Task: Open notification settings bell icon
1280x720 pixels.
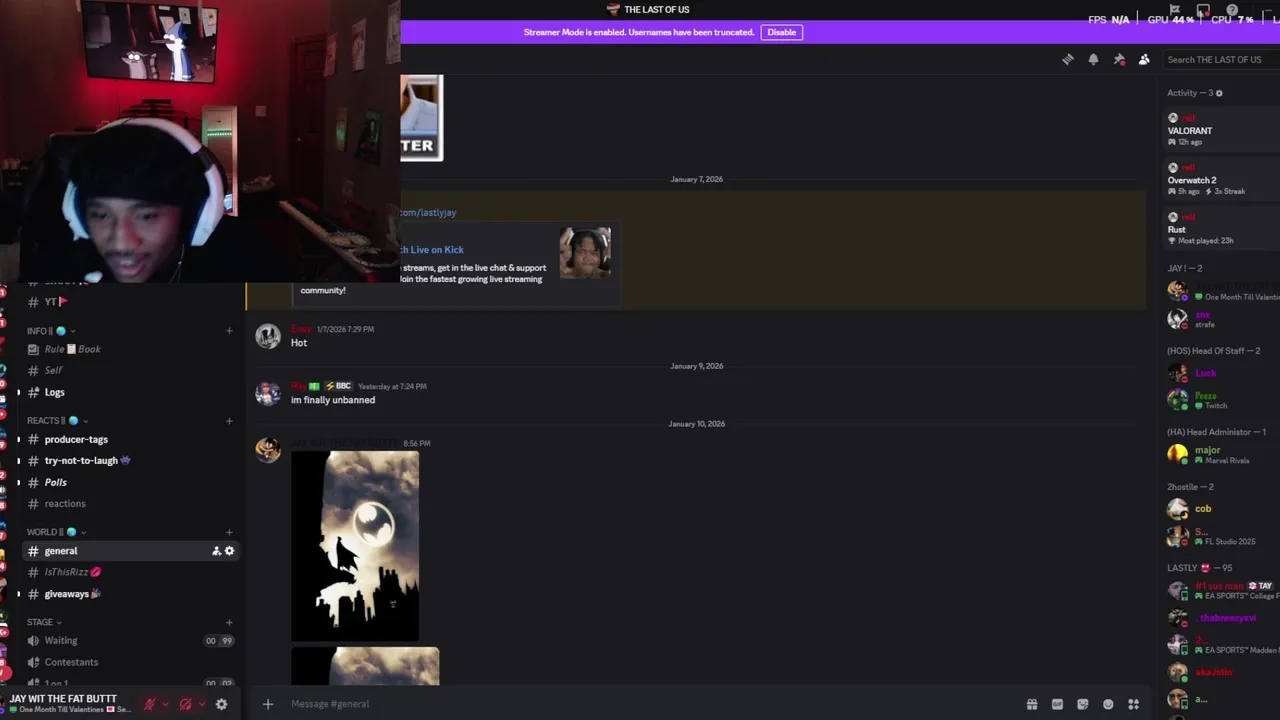Action: tap(1093, 60)
